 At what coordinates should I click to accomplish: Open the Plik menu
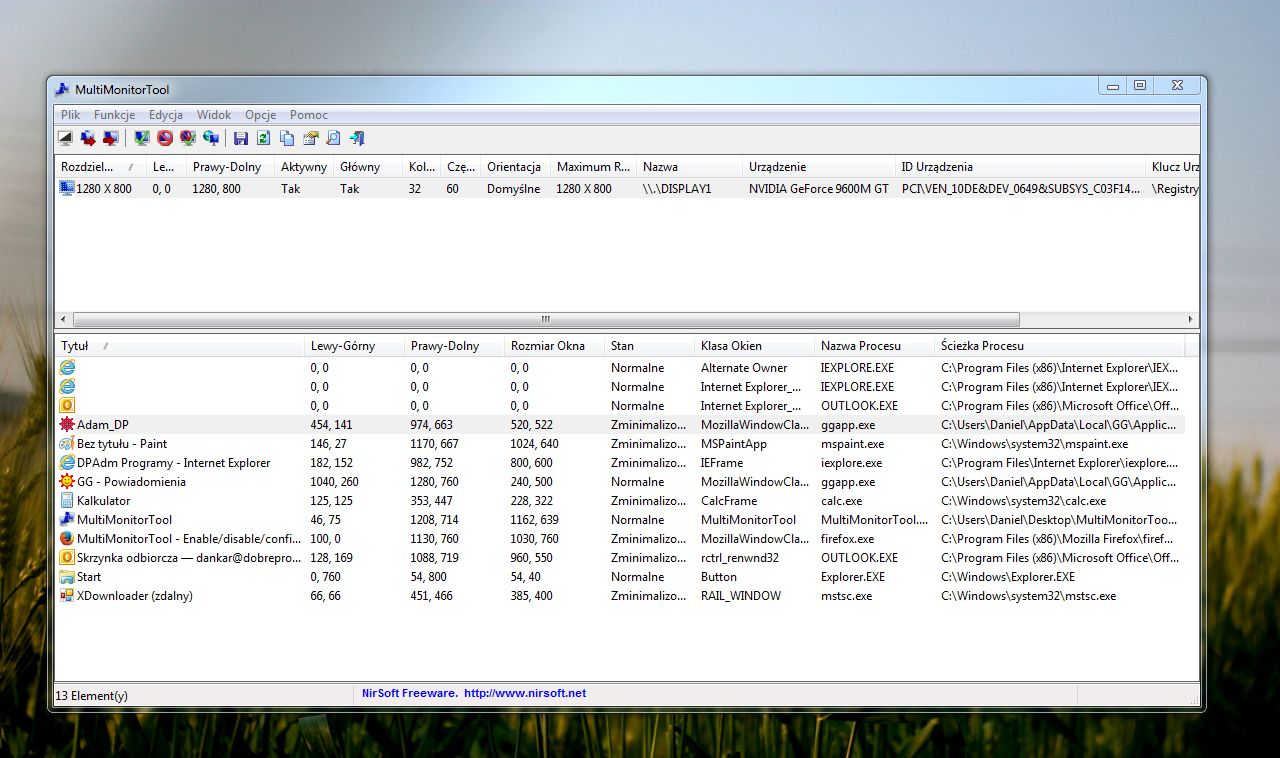70,115
